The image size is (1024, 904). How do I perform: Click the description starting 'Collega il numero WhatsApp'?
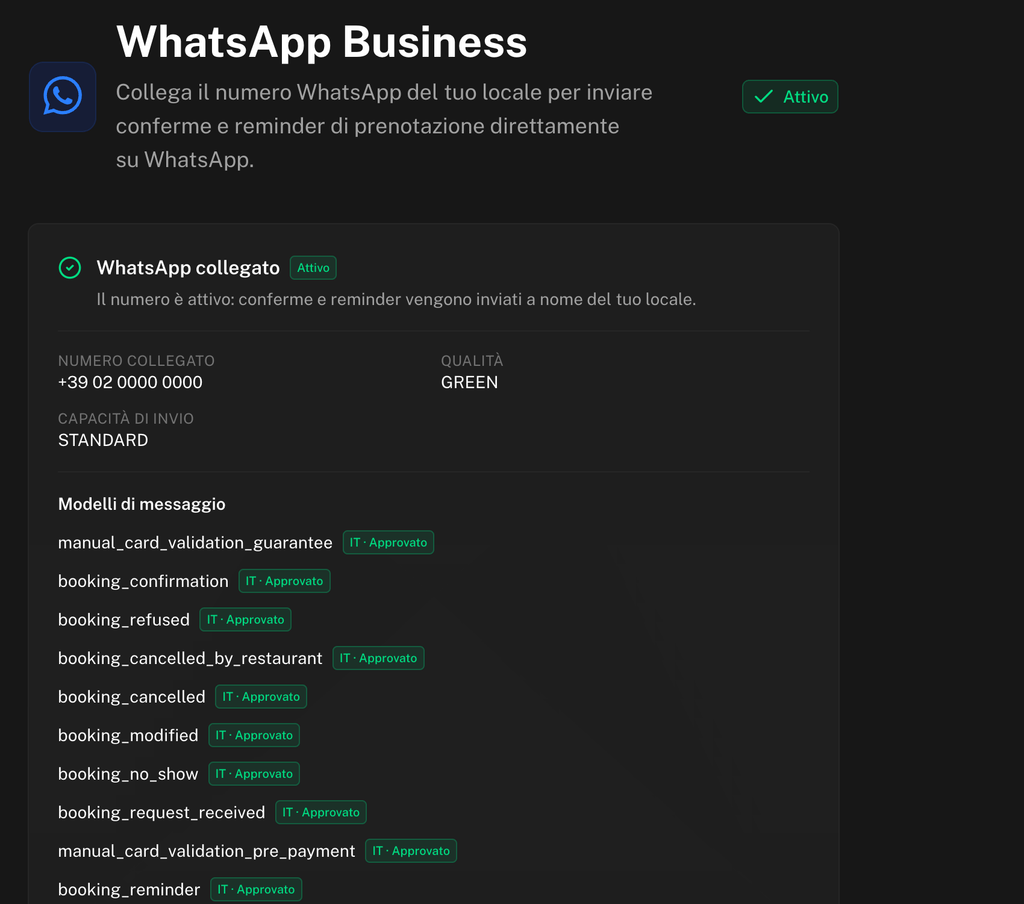click(x=384, y=126)
